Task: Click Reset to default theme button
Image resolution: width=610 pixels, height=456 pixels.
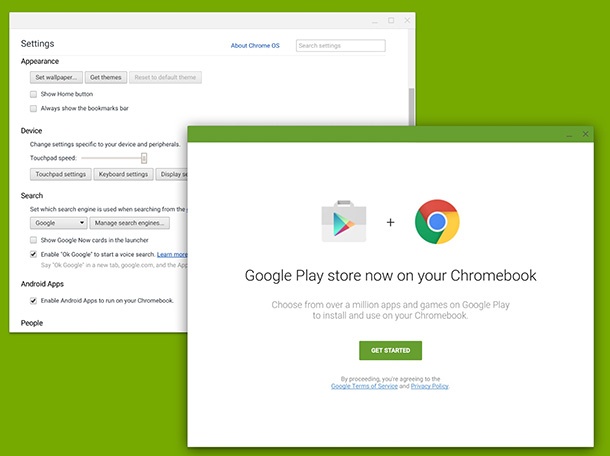Action: point(165,77)
